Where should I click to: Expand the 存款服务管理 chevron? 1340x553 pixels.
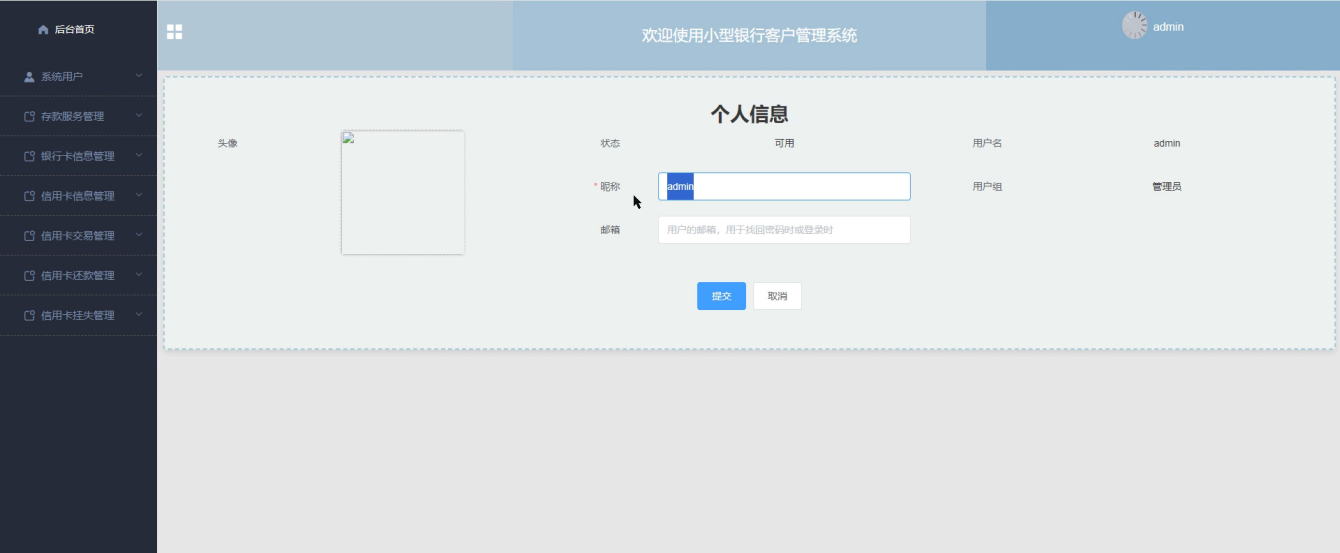(x=139, y=115)
